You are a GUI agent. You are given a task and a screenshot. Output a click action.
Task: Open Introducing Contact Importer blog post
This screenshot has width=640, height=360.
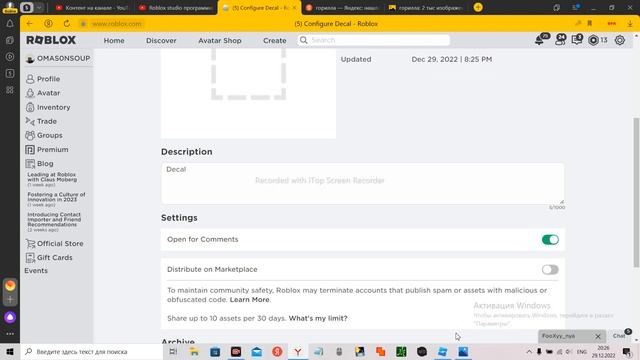(54, 221)
